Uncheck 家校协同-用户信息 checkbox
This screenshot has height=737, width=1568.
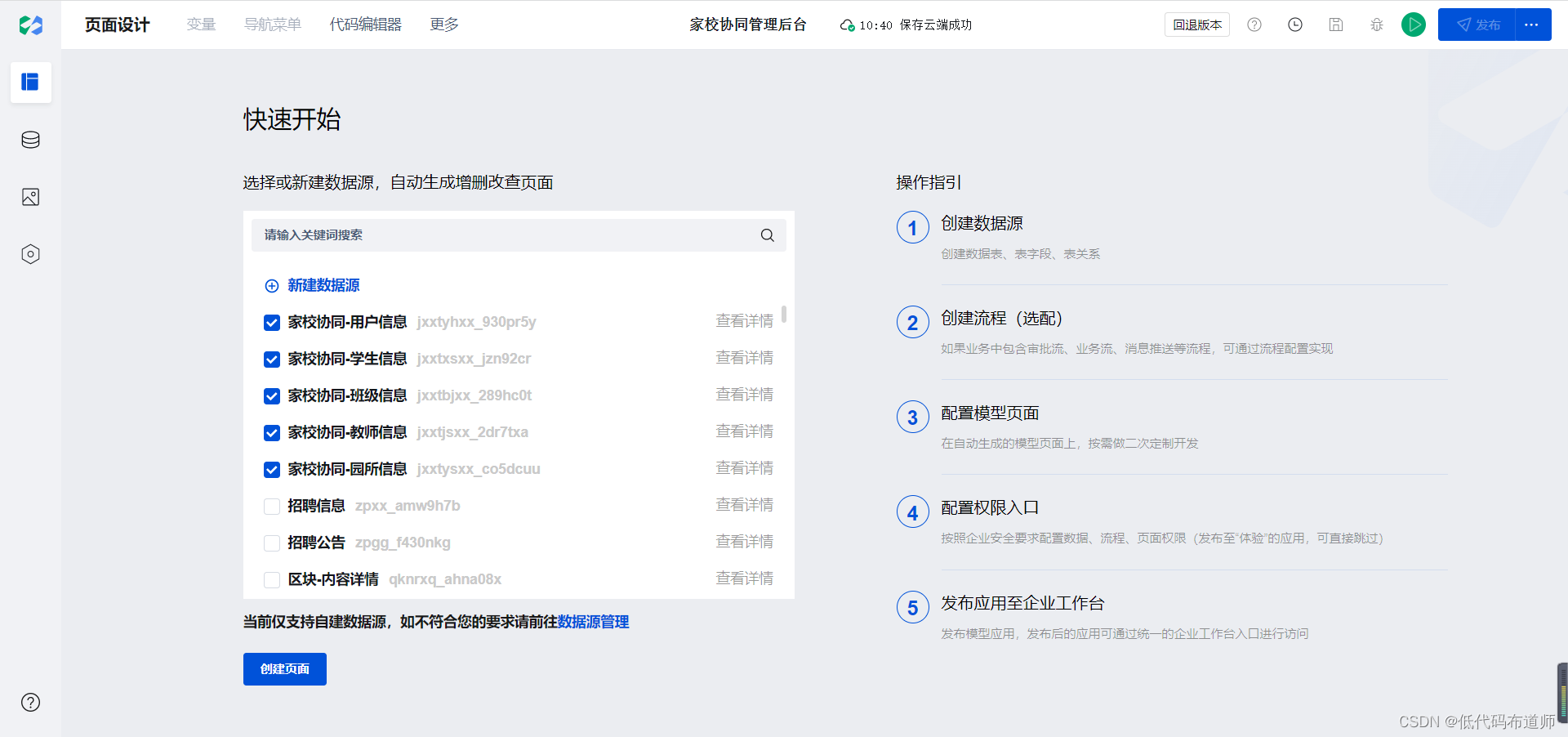pyautogui.click(x=272, y=323)
